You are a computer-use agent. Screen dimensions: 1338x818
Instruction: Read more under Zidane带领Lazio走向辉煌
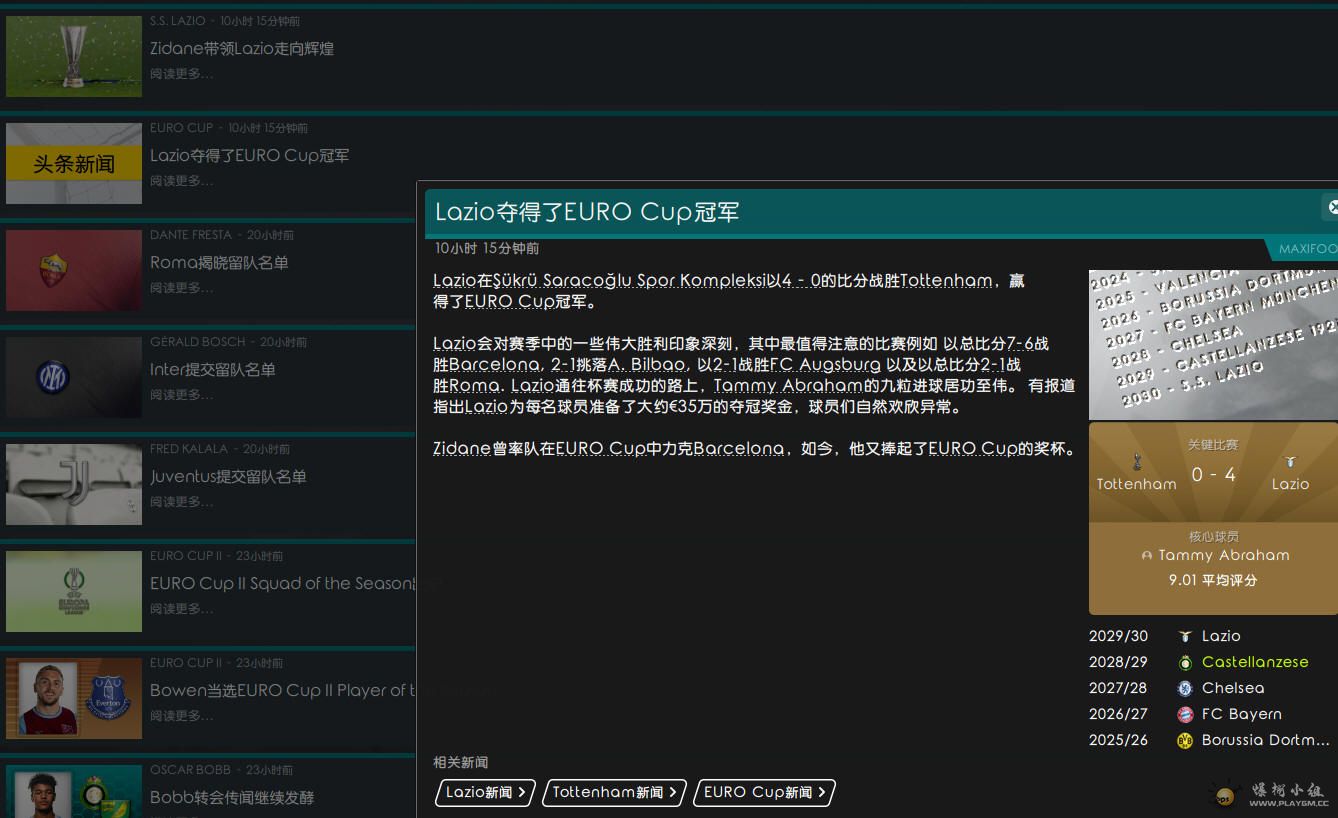[181, 74]
